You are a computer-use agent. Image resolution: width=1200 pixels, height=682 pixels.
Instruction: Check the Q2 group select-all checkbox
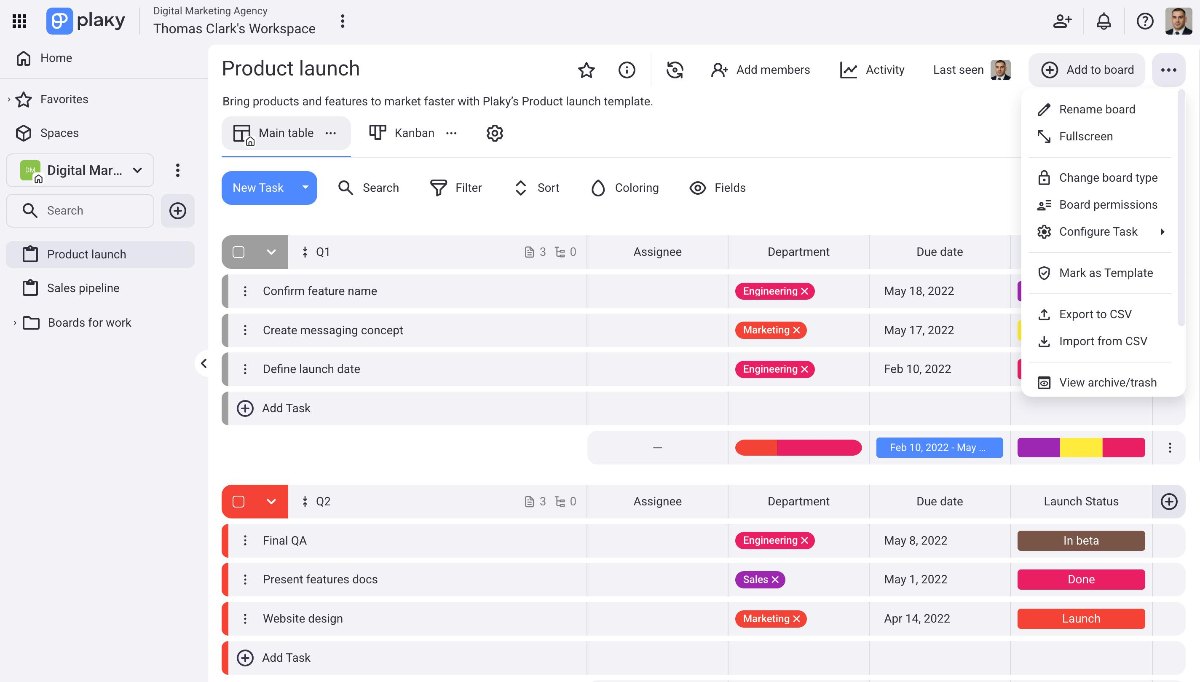point(239,502)
